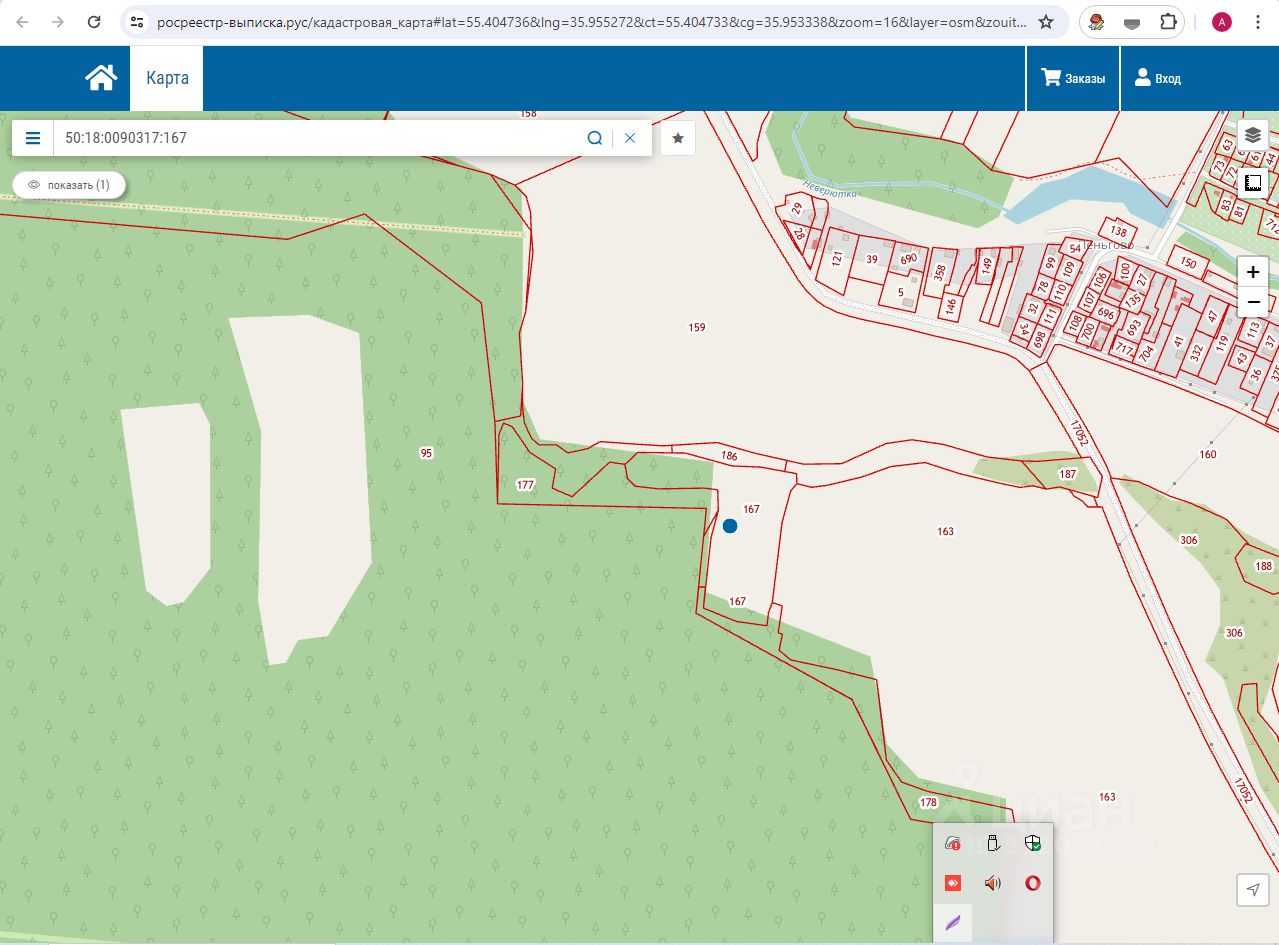1279x945 pixels.
Task: Open the Заказы cart section
Action: [x=1073, y=78]
